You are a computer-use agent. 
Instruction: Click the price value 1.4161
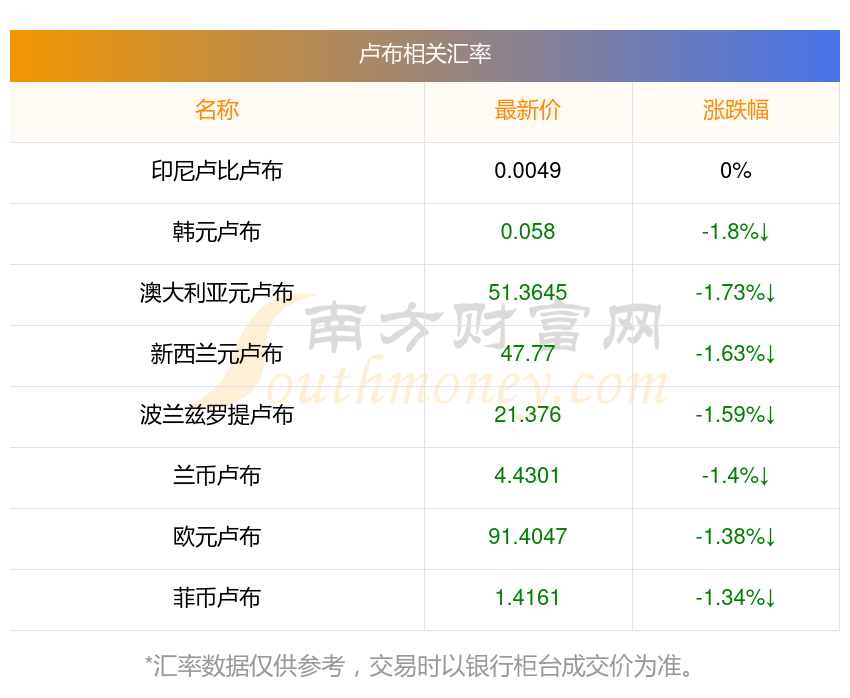tap(527, 598)
